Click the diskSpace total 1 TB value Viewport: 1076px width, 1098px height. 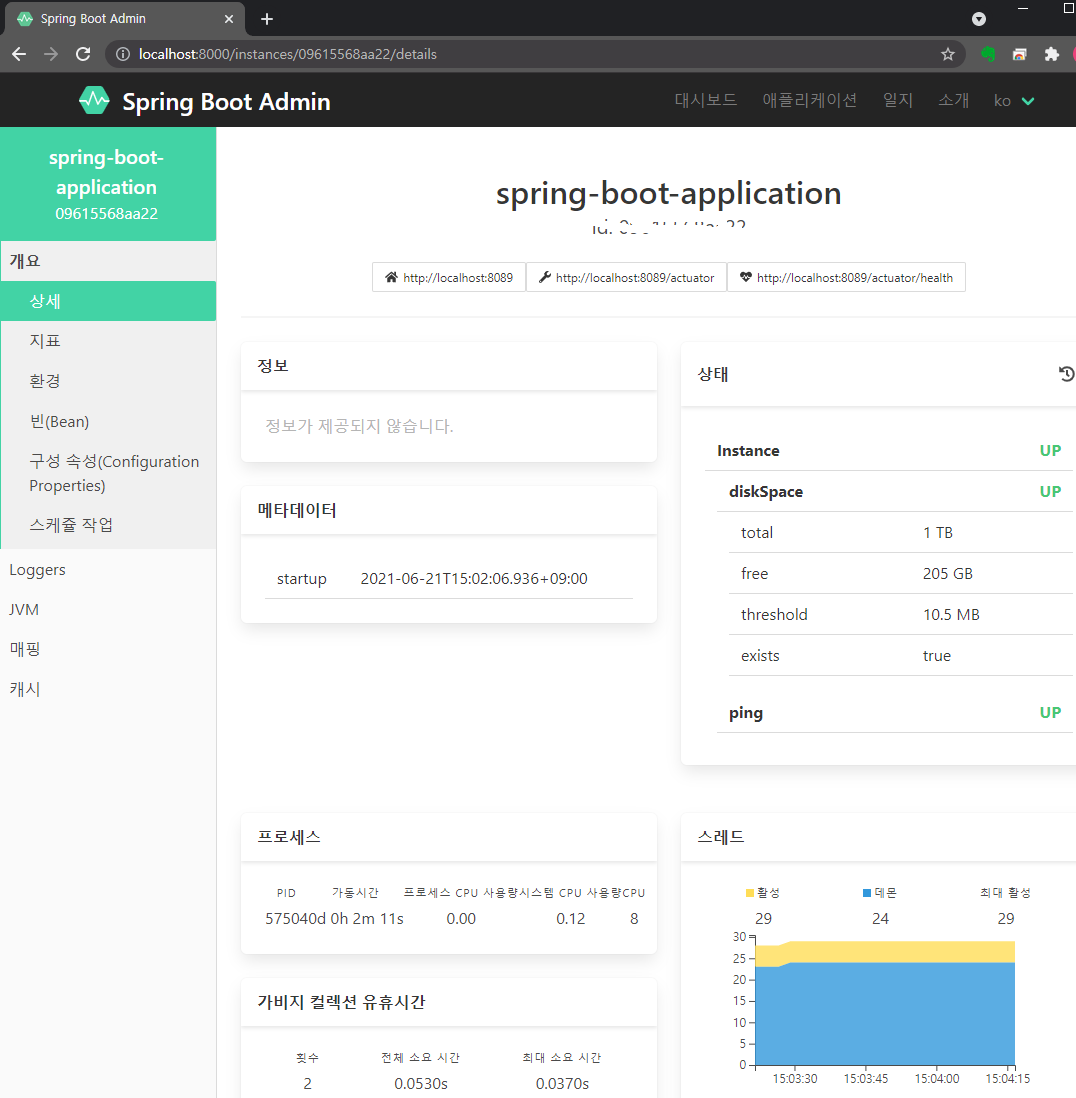[x=937, y=533]
